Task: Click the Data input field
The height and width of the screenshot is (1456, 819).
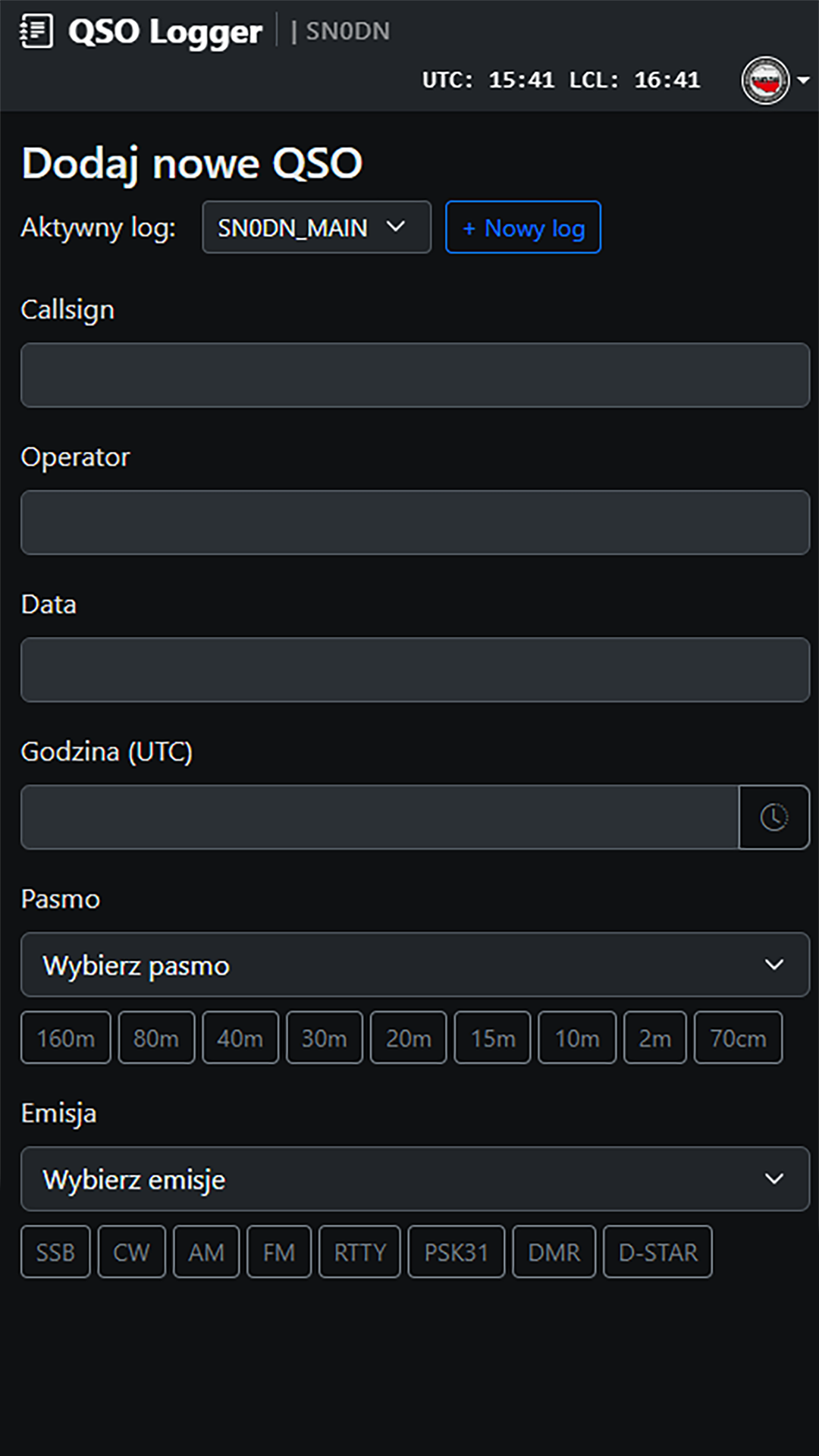Action: click(x=415, y=669)
